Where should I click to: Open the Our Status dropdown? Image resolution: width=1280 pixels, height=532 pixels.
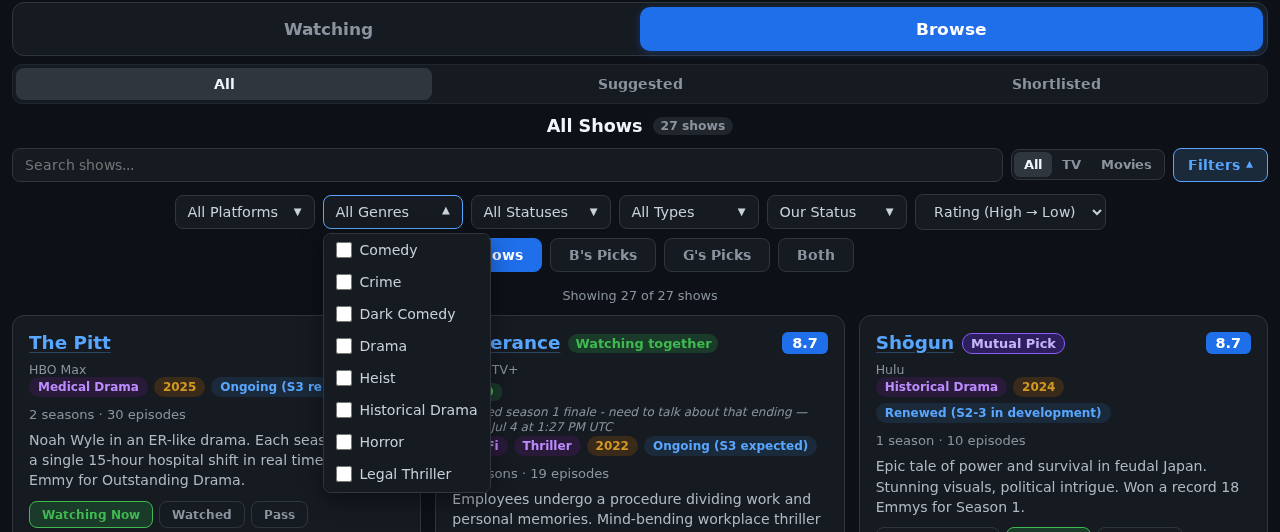pos(837,212)
